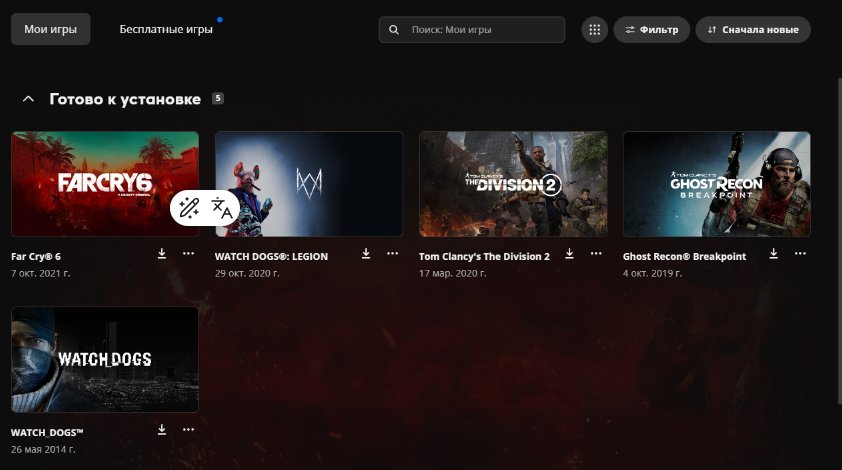Click the Готово к установке heading
Viewport: 842px width, 470px height.
point(125,99)
